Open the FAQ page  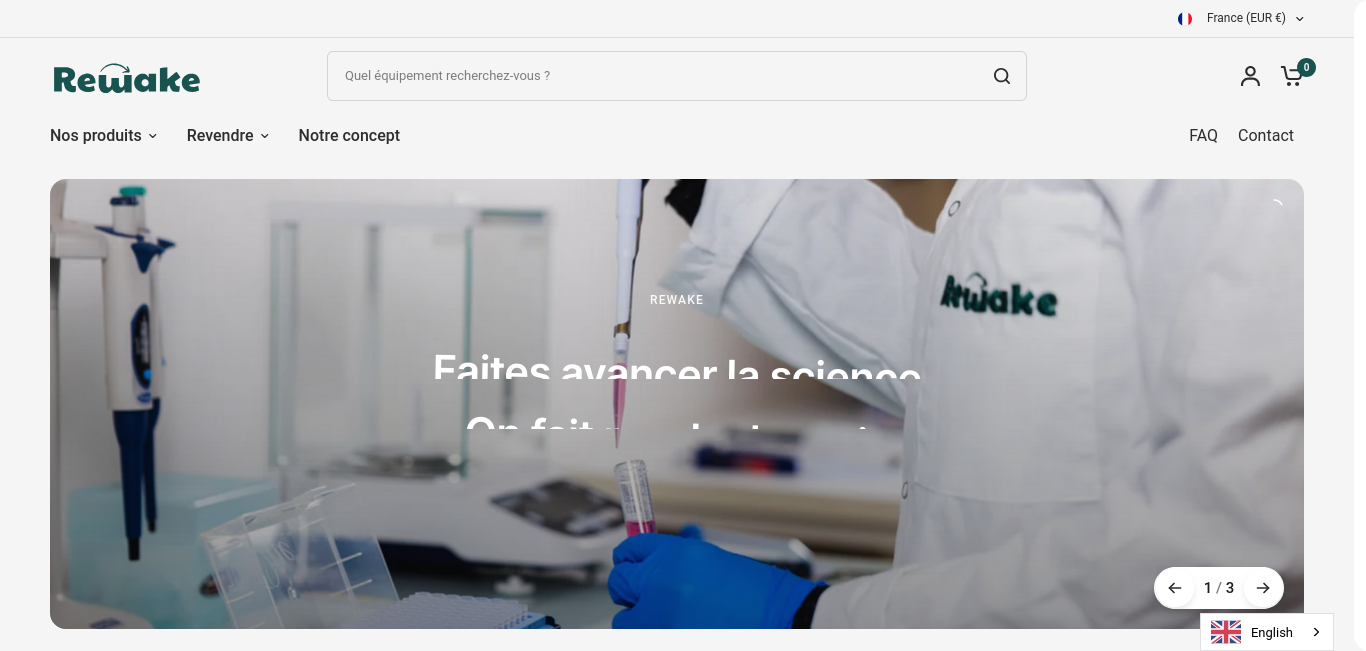(x=1203, y=136)
